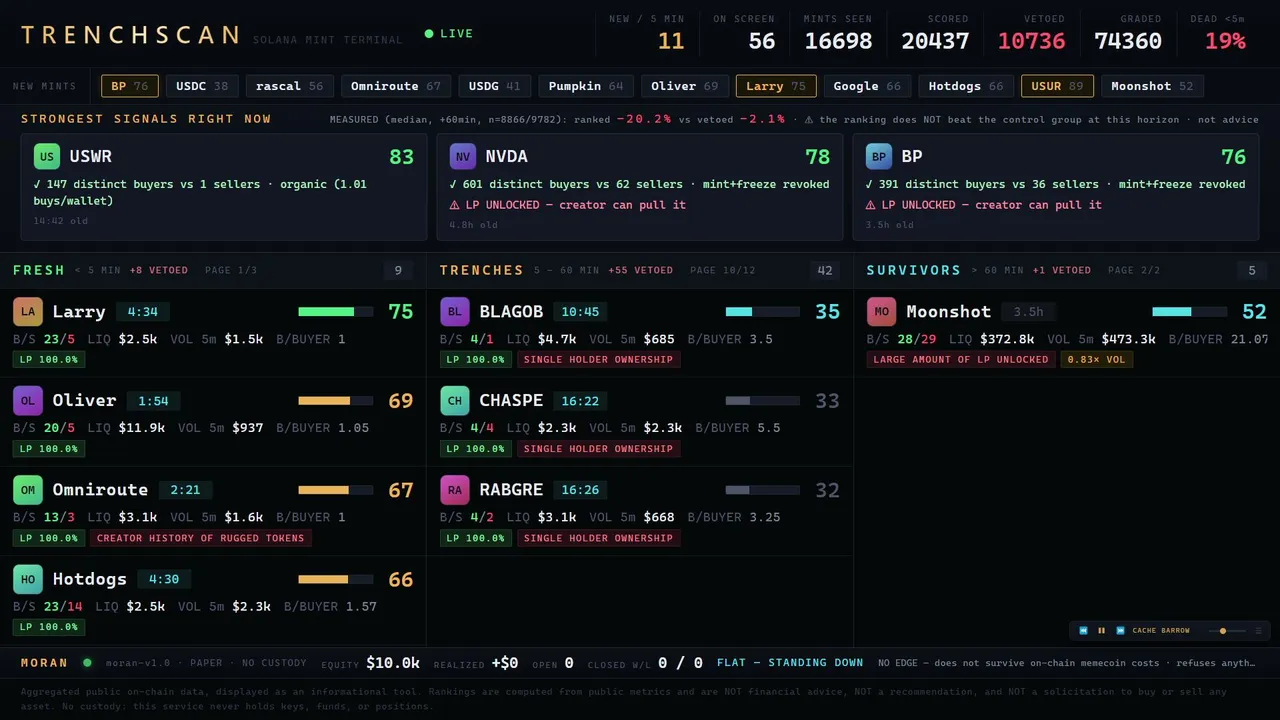1280x720 pixels.
Task: Click the +8 VETOED label in FRESH
Action: coord(159,270)
